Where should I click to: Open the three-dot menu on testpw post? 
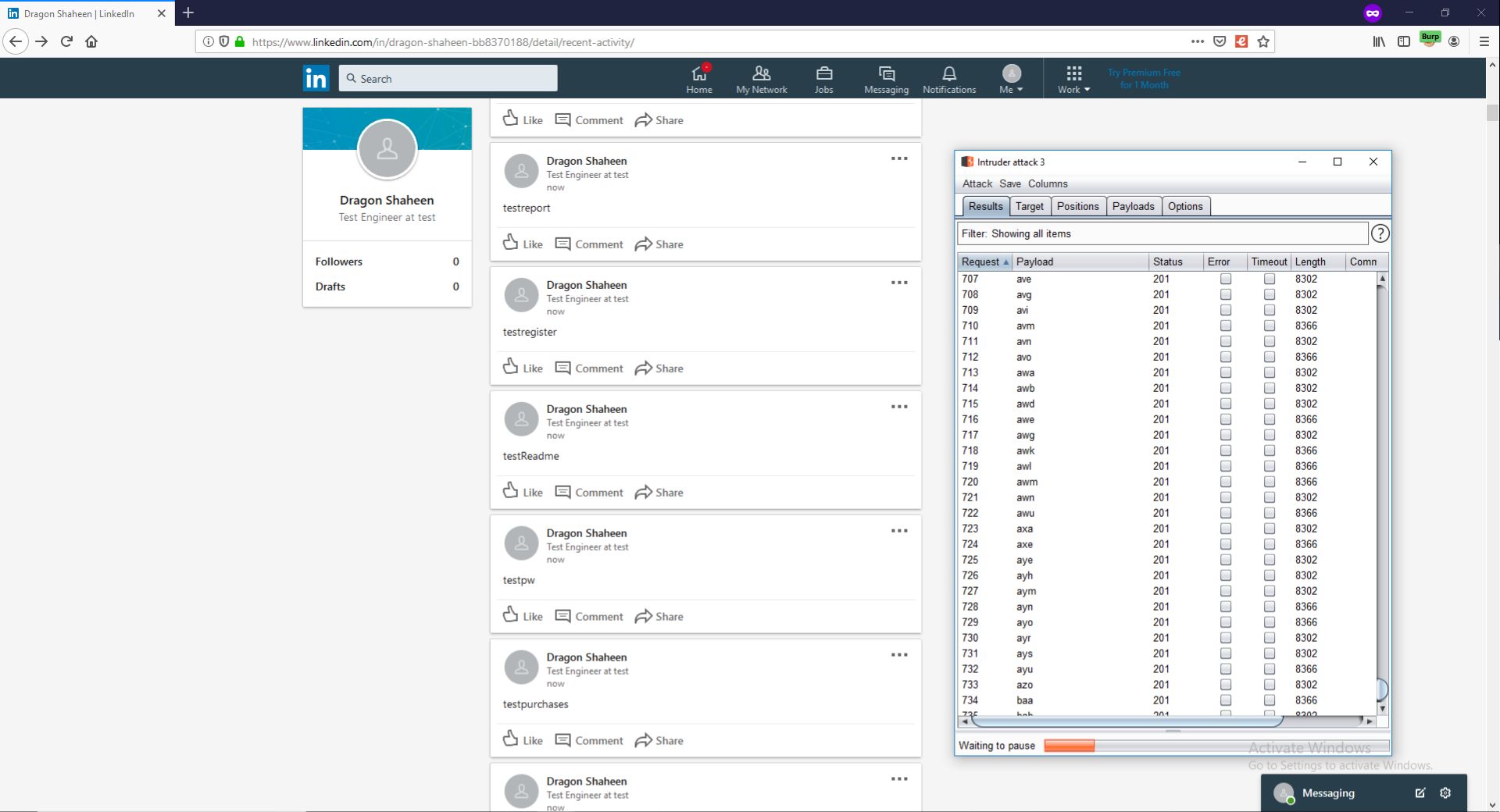pos(899,531)
